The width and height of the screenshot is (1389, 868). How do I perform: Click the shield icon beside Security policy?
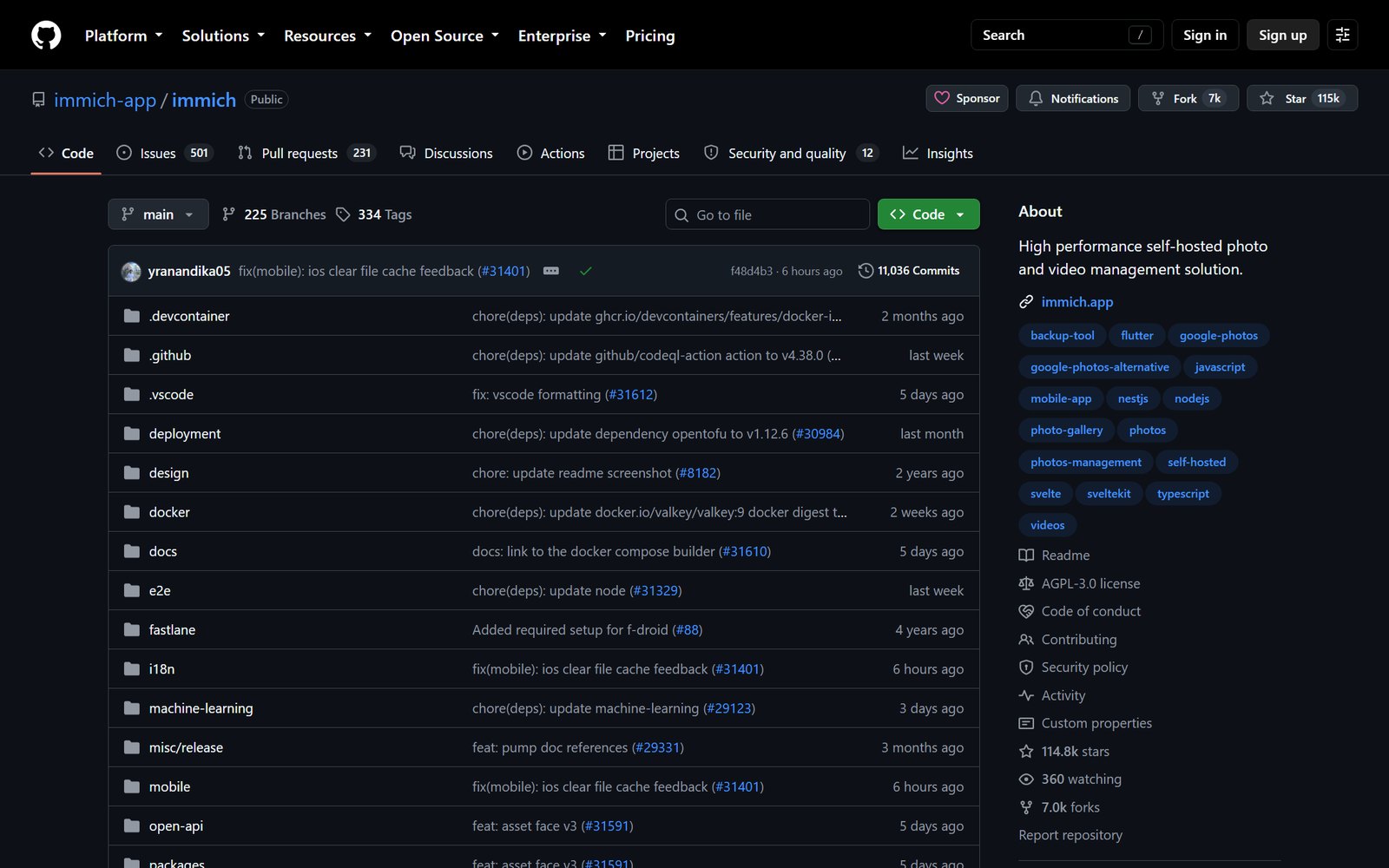pyautogui.click(x=1026, y=667)
